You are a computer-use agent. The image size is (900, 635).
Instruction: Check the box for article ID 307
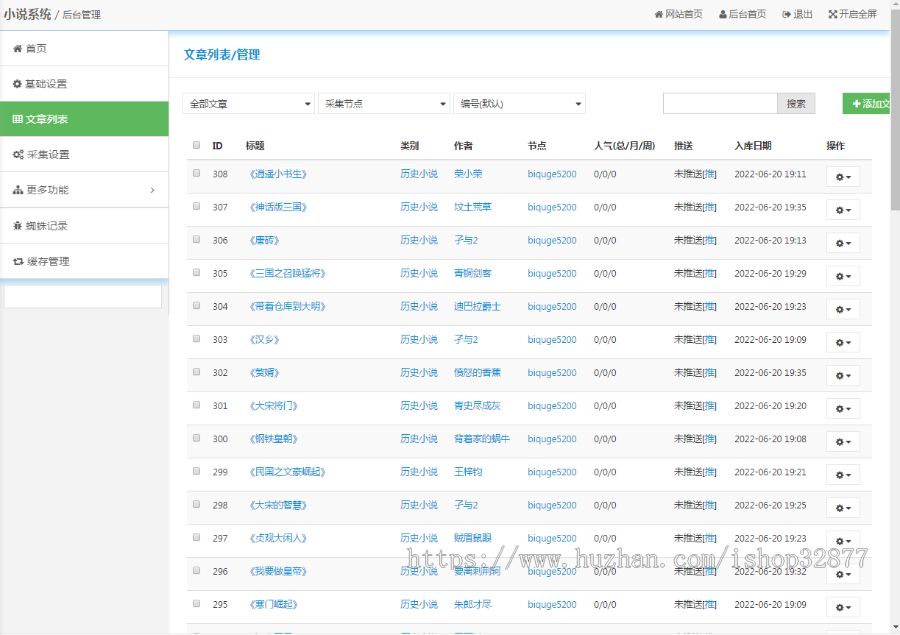point(196,206)
